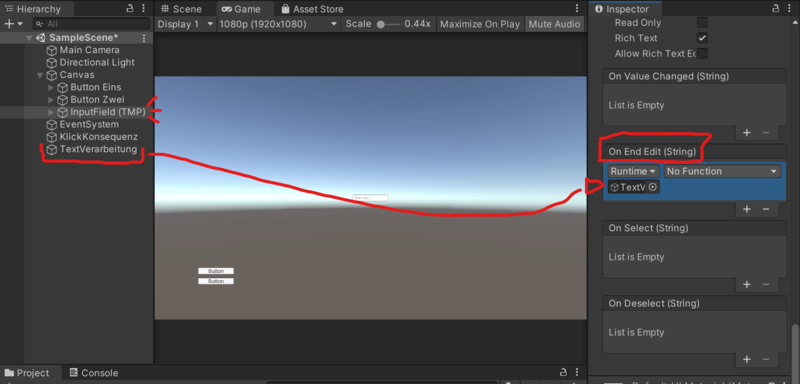
Task: Select Canvas object in Hierarchy
Action: [77, 75]
